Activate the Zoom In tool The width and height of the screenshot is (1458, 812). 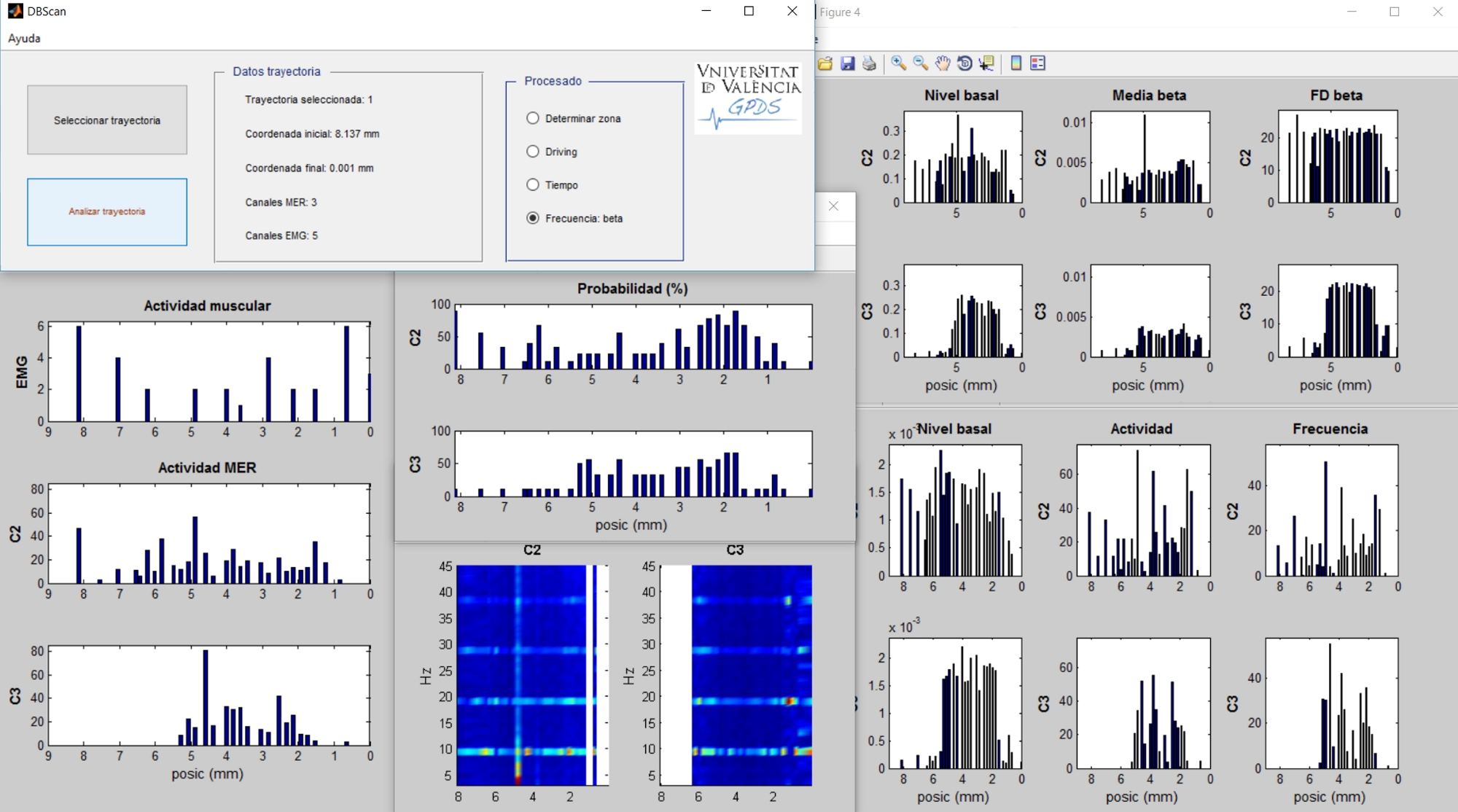899,63
